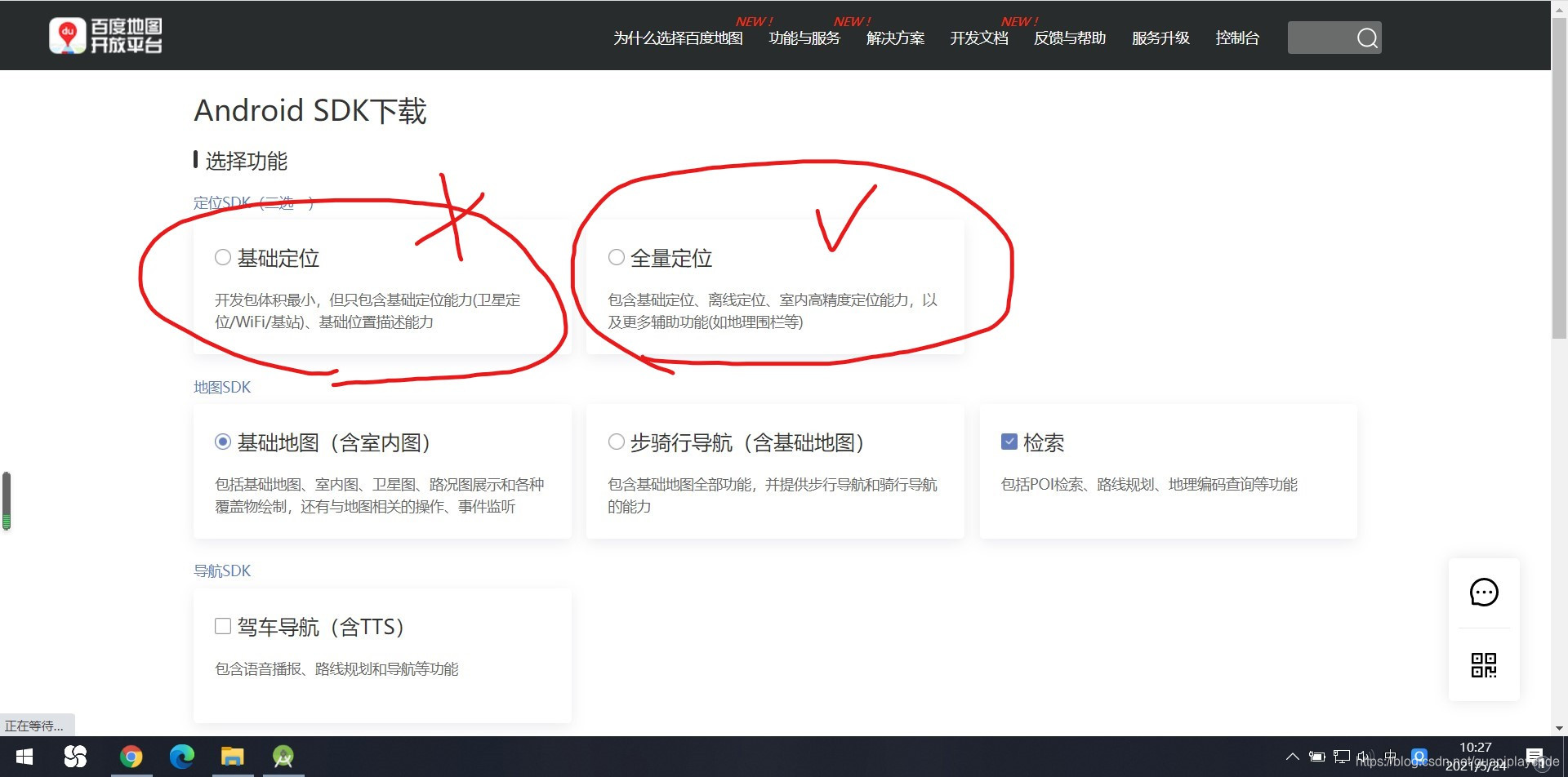
Task: Click inside the search input field
Action: pos(1323,38)
